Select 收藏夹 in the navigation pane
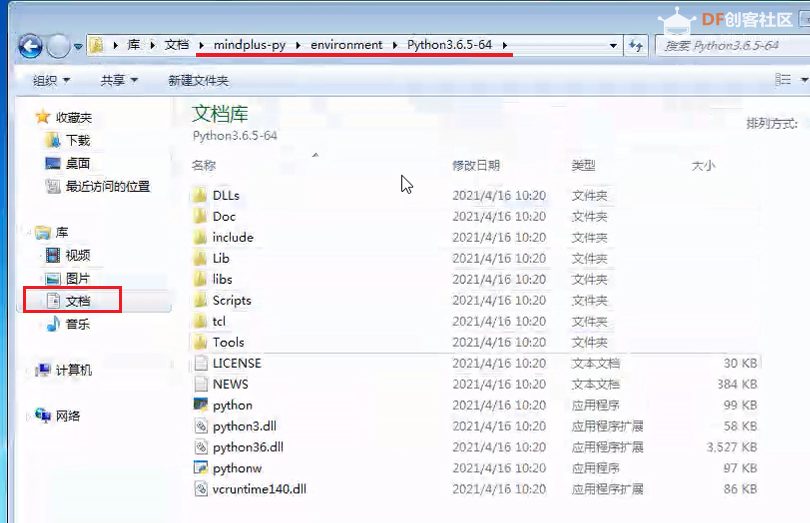Image resolution: width=810 pixels, height=523 pixels. tap(74, 117)
